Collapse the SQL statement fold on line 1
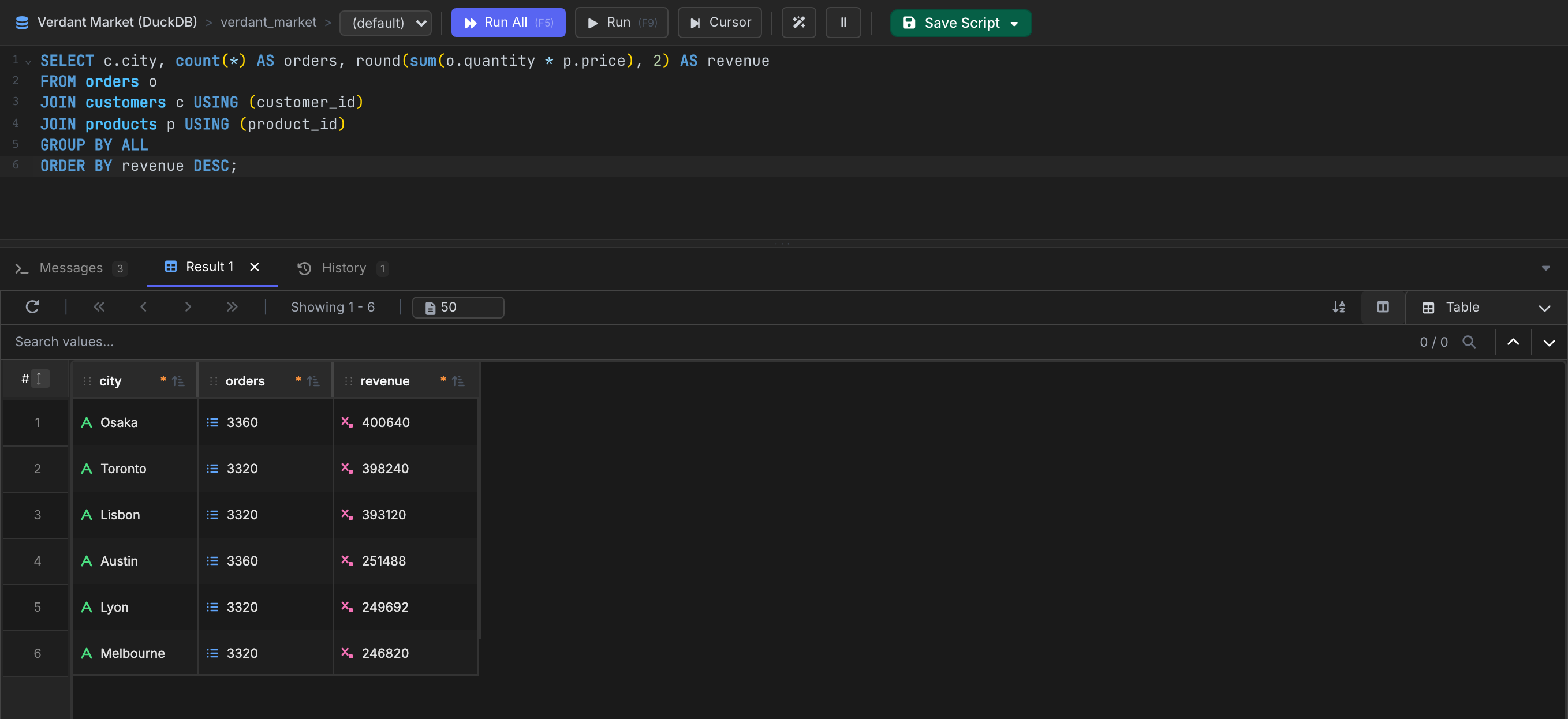This screenshot has width=1568, height=719. [x=28, y=61]
